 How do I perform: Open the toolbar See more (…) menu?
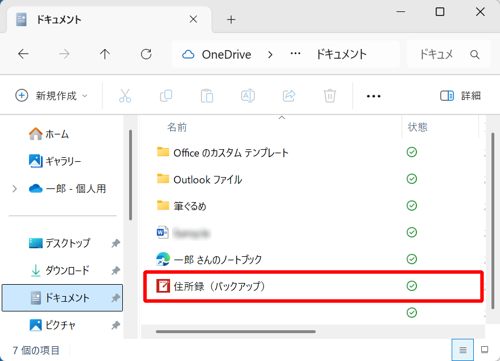[x=373, y=96]
